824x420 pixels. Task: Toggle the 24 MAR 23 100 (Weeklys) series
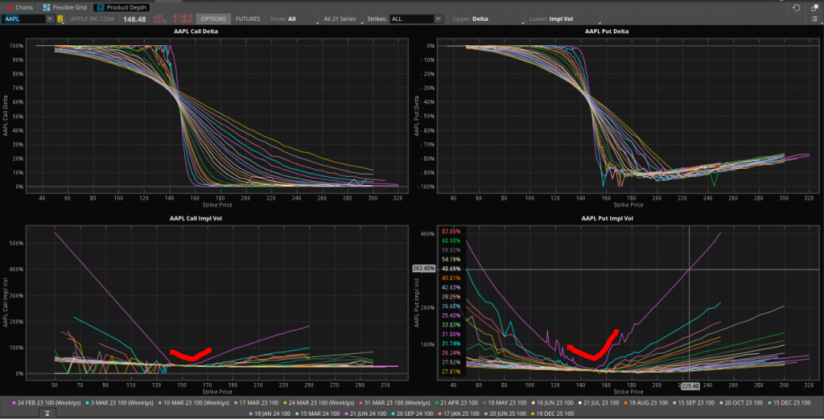(319, 403)
